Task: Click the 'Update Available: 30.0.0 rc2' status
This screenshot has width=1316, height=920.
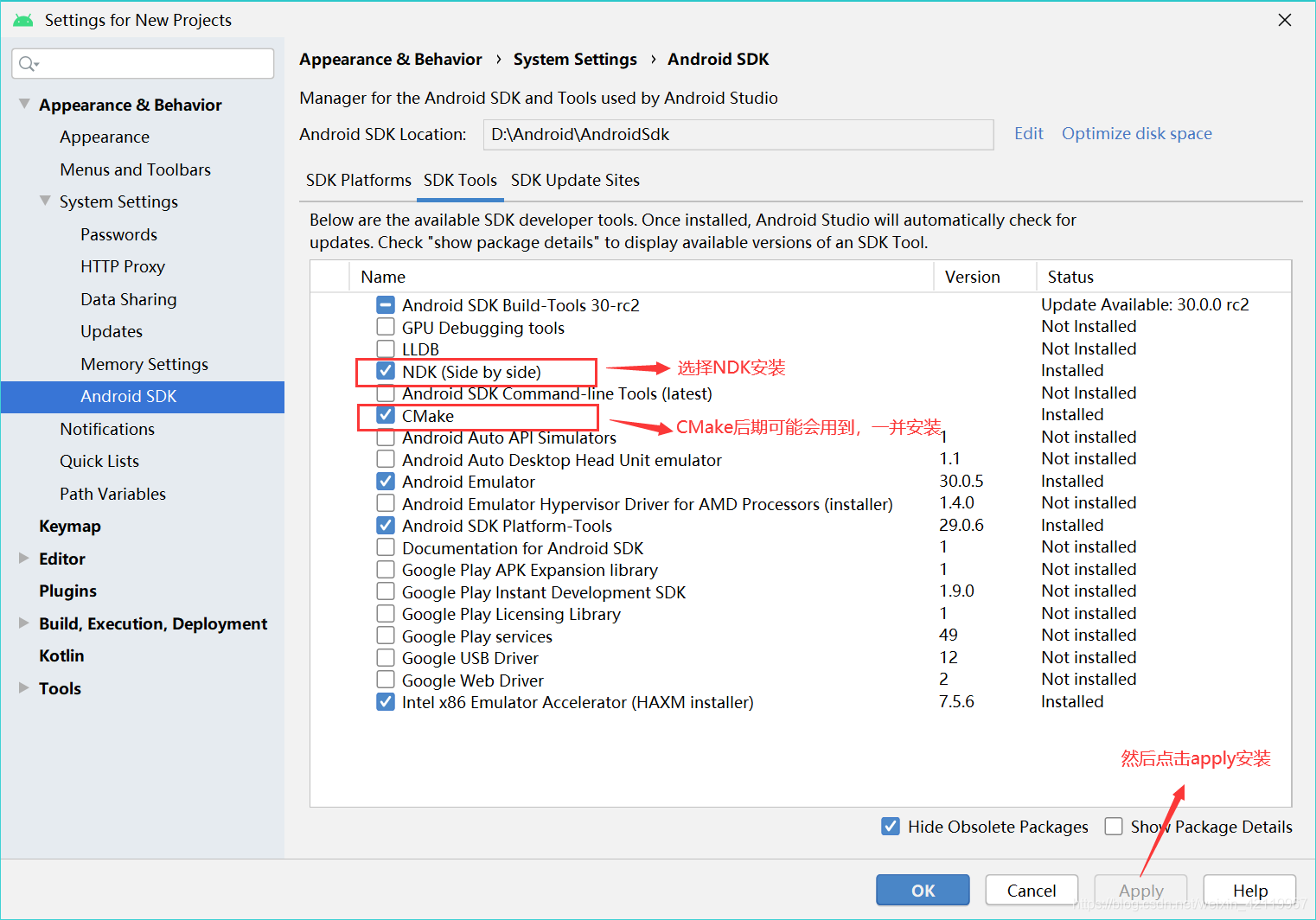Action: (1145, 304)
